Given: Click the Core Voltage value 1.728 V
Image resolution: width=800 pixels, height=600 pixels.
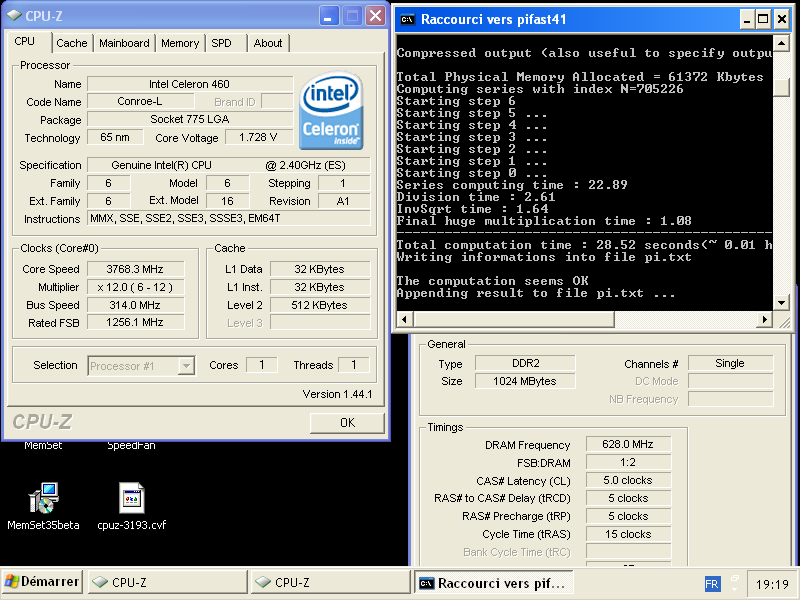Looking at the screenshot, I should pyautogui.click(x=259, y=137).
